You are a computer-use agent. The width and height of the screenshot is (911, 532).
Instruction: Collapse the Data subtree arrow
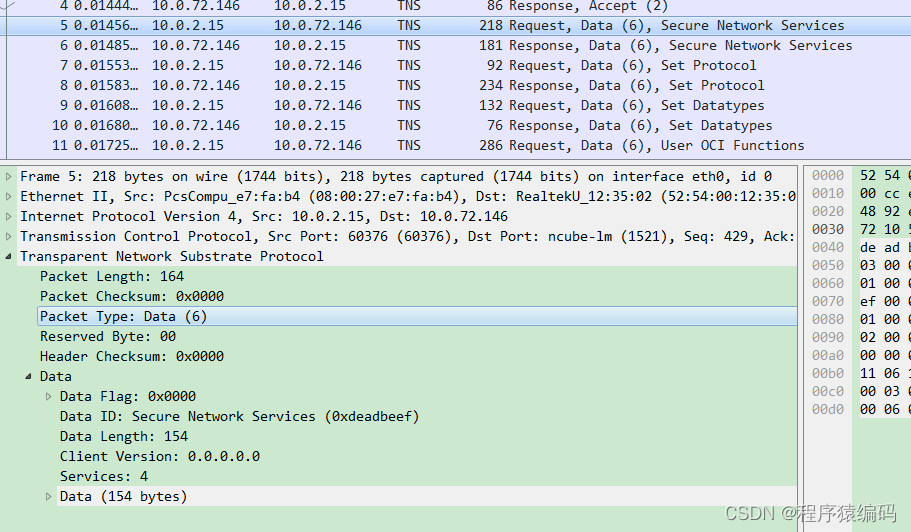pyautogui.click(x=29, y=376)
